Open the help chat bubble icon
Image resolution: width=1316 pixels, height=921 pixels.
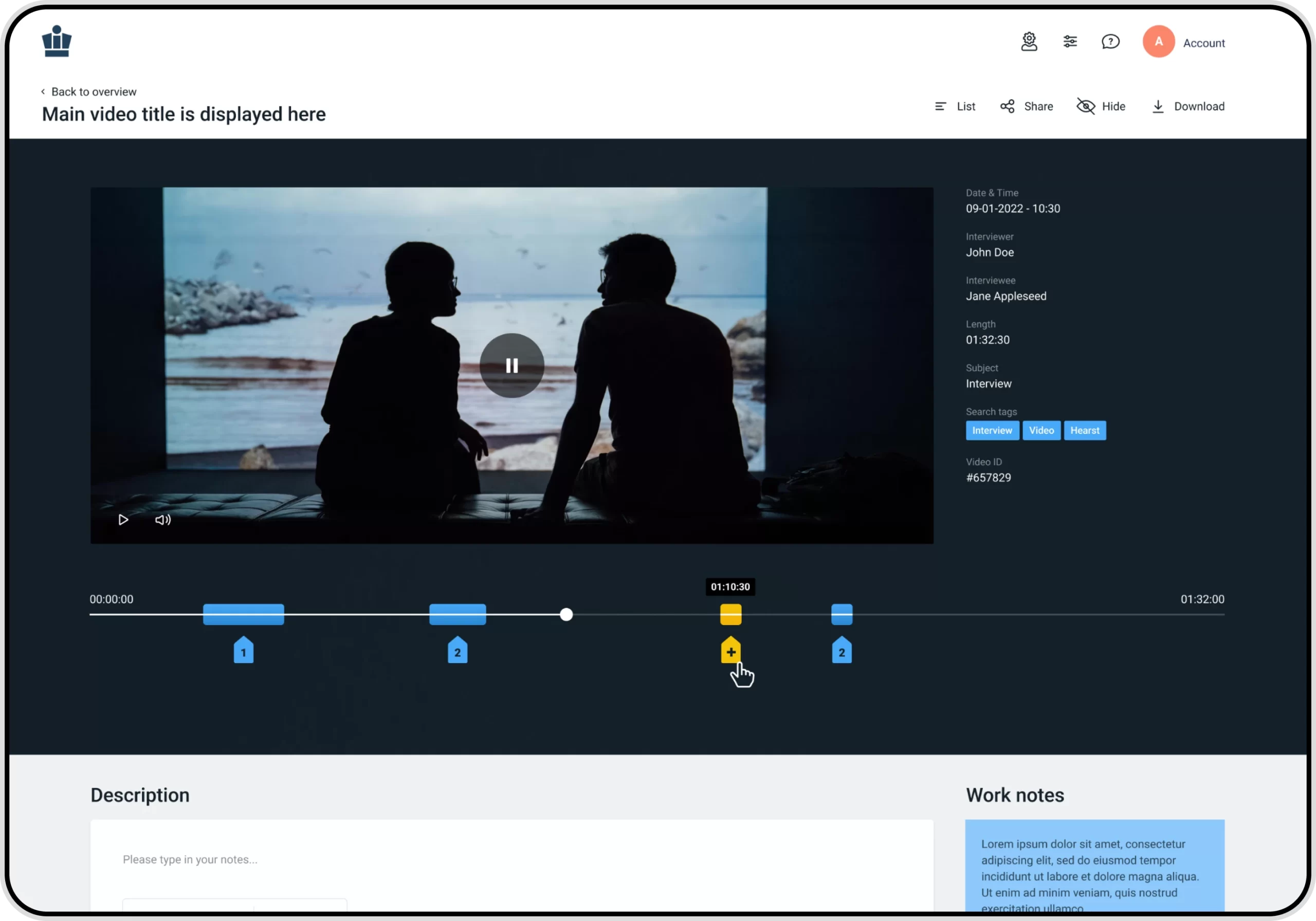pos(1110,42)
